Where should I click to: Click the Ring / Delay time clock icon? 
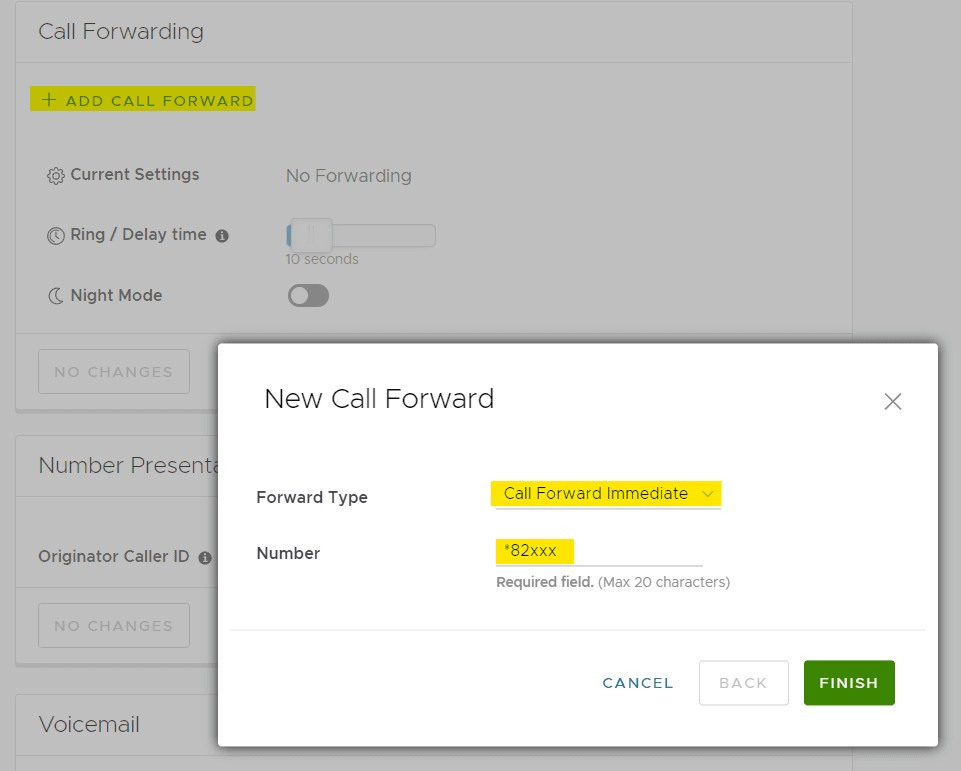tap(56, 236)
